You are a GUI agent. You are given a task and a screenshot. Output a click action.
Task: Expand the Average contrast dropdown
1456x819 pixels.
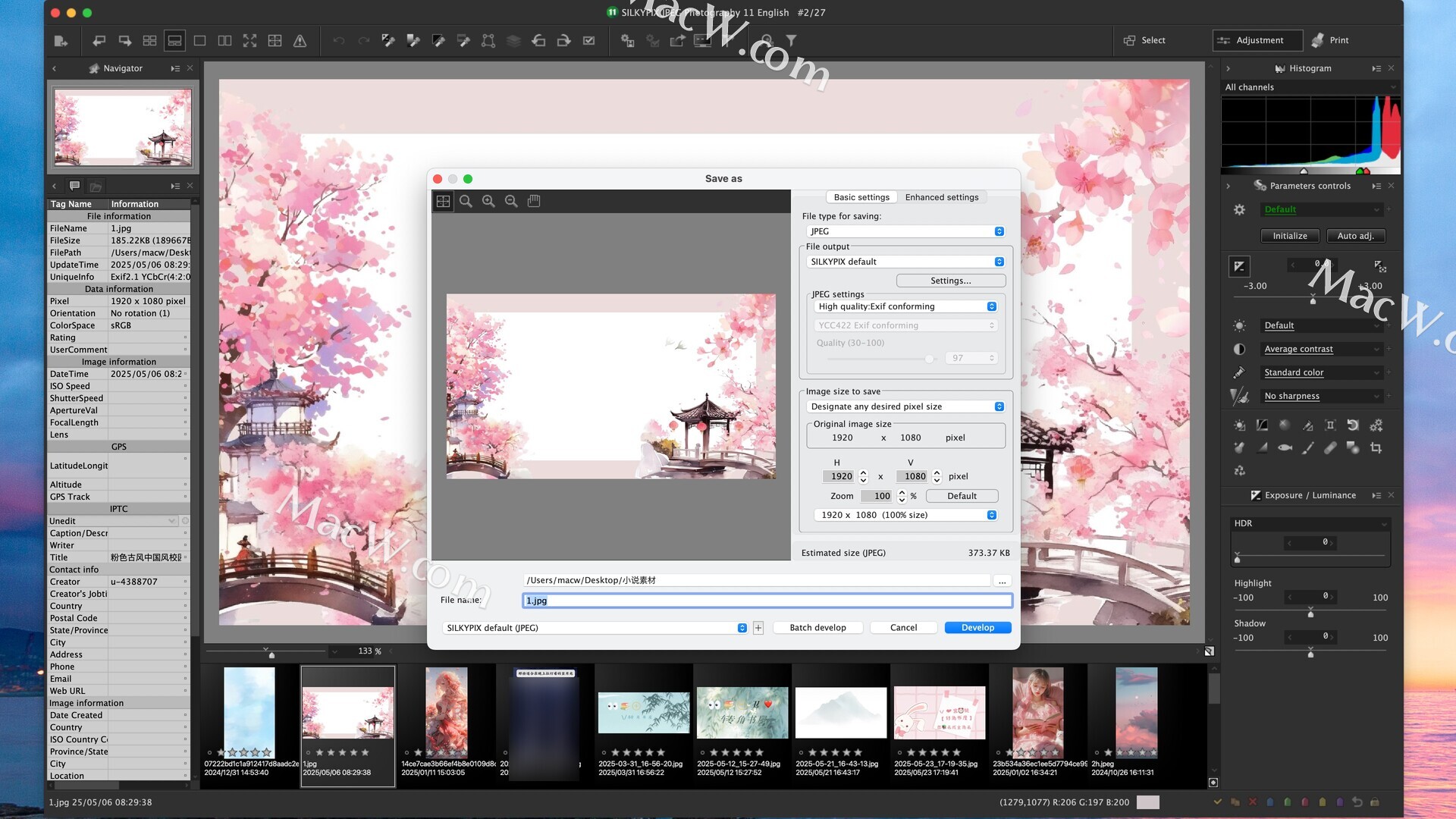click(x=1321, y=349)
